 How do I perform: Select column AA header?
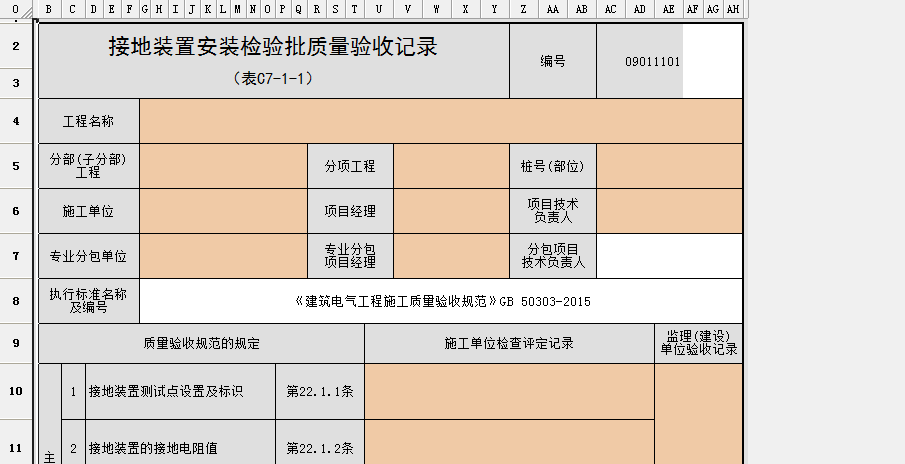tap(553, 9)
